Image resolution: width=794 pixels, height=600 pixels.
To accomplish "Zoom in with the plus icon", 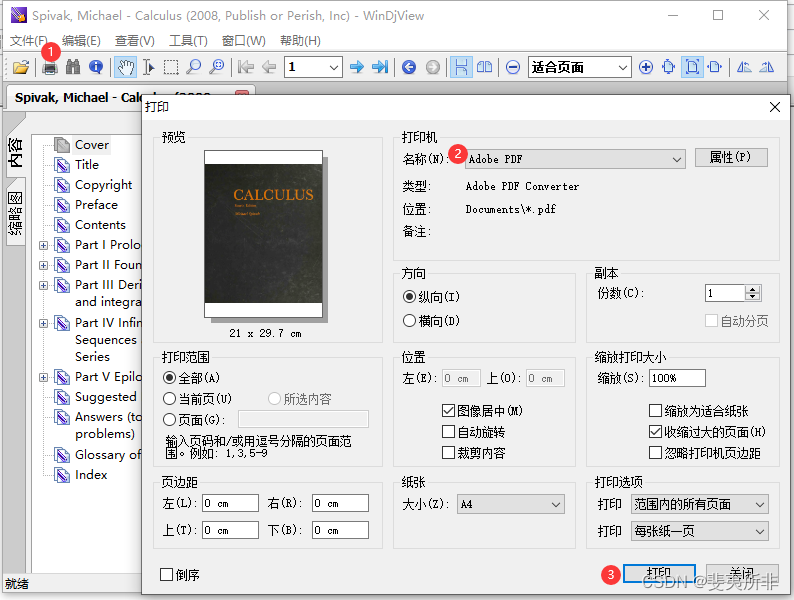I will click(x=646, y=67).
